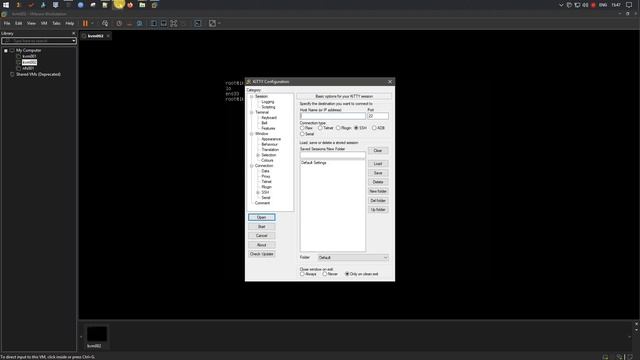Click the Port input field
Screen dimensions: 640x360
(x=378, y=116)
